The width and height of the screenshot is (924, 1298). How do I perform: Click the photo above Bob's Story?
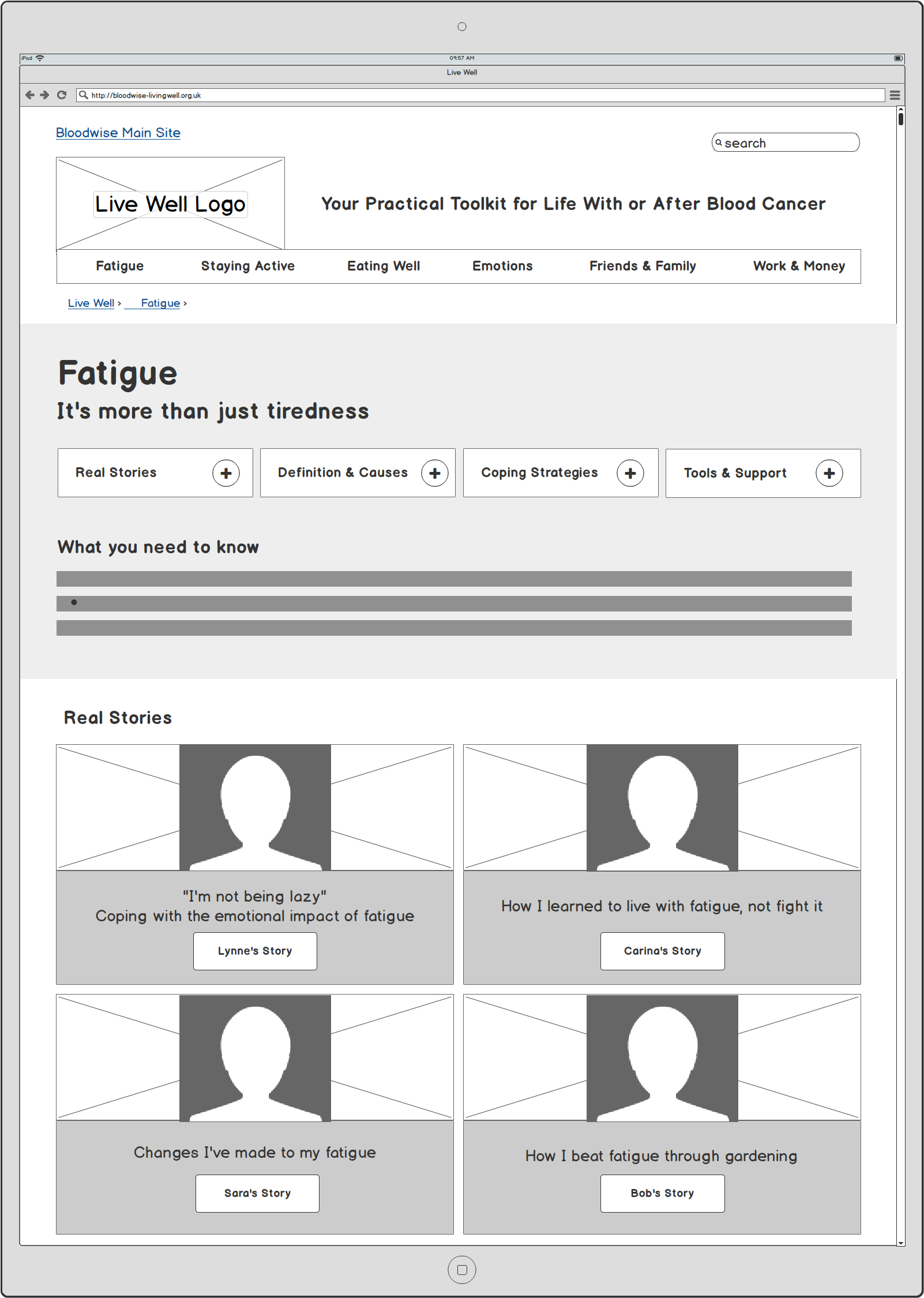coord(662,1057)
